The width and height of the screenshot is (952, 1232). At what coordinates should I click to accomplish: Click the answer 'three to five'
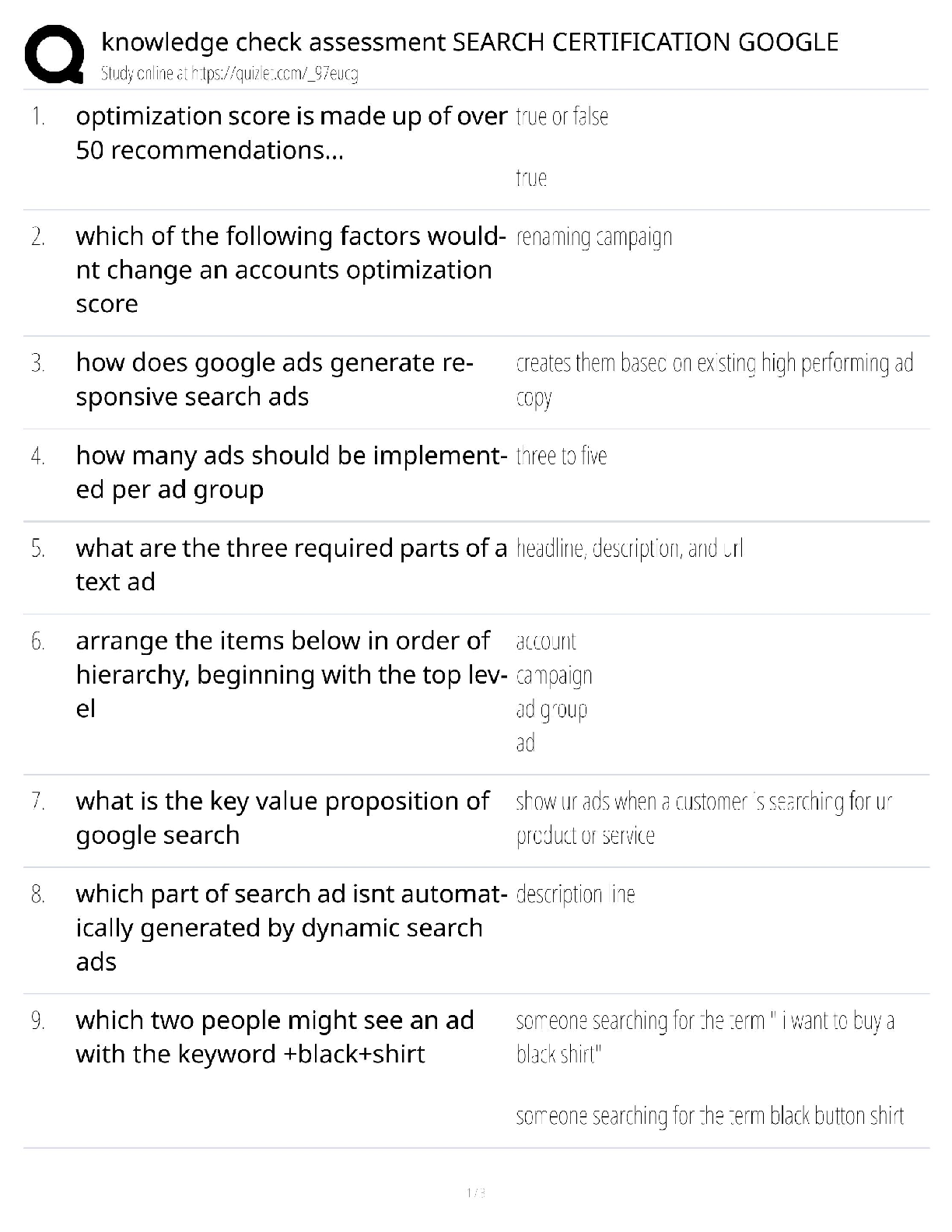coord(562,456)
